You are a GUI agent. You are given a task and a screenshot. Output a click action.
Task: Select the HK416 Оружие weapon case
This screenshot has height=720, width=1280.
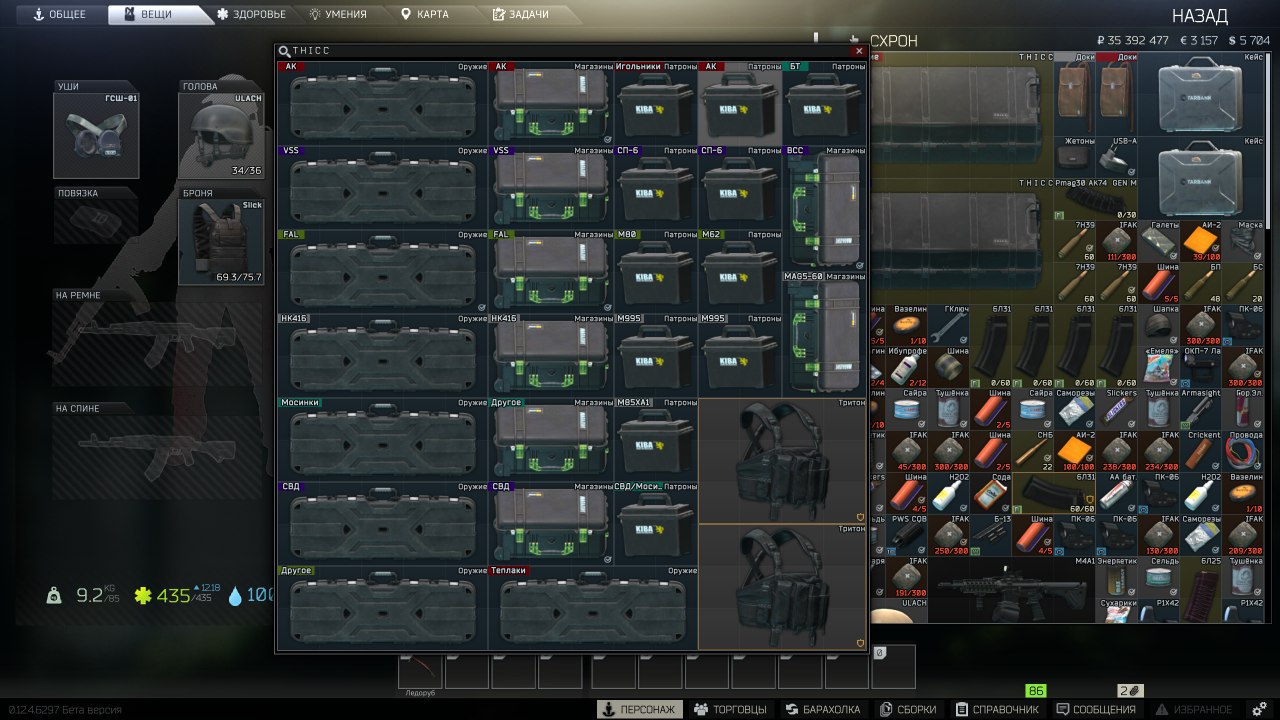(382, 356)
